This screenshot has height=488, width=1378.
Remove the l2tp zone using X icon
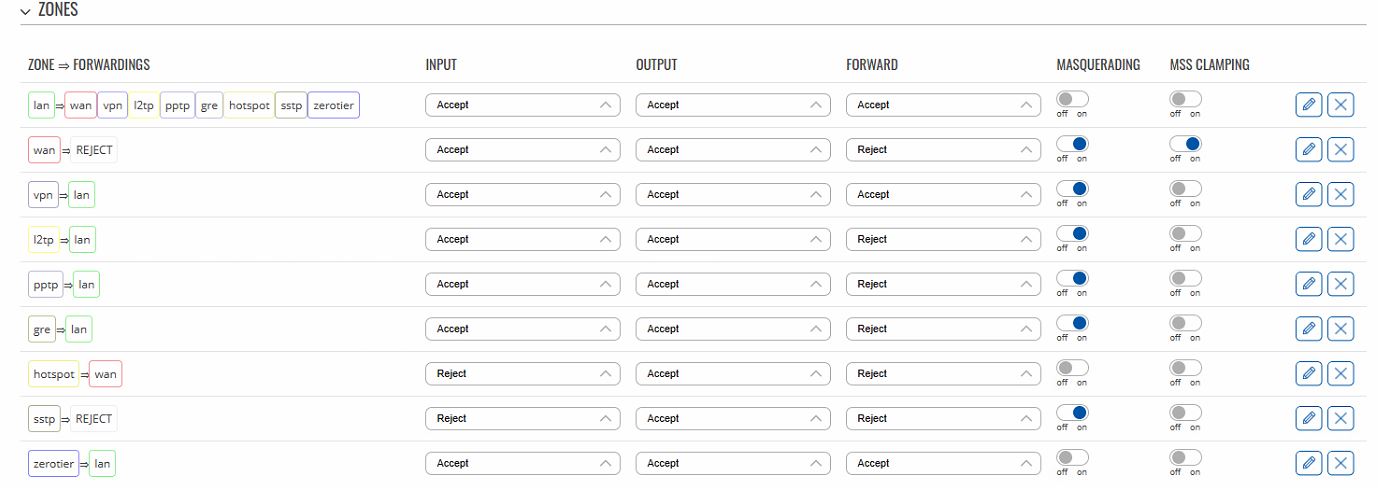tap(1341, 239)
